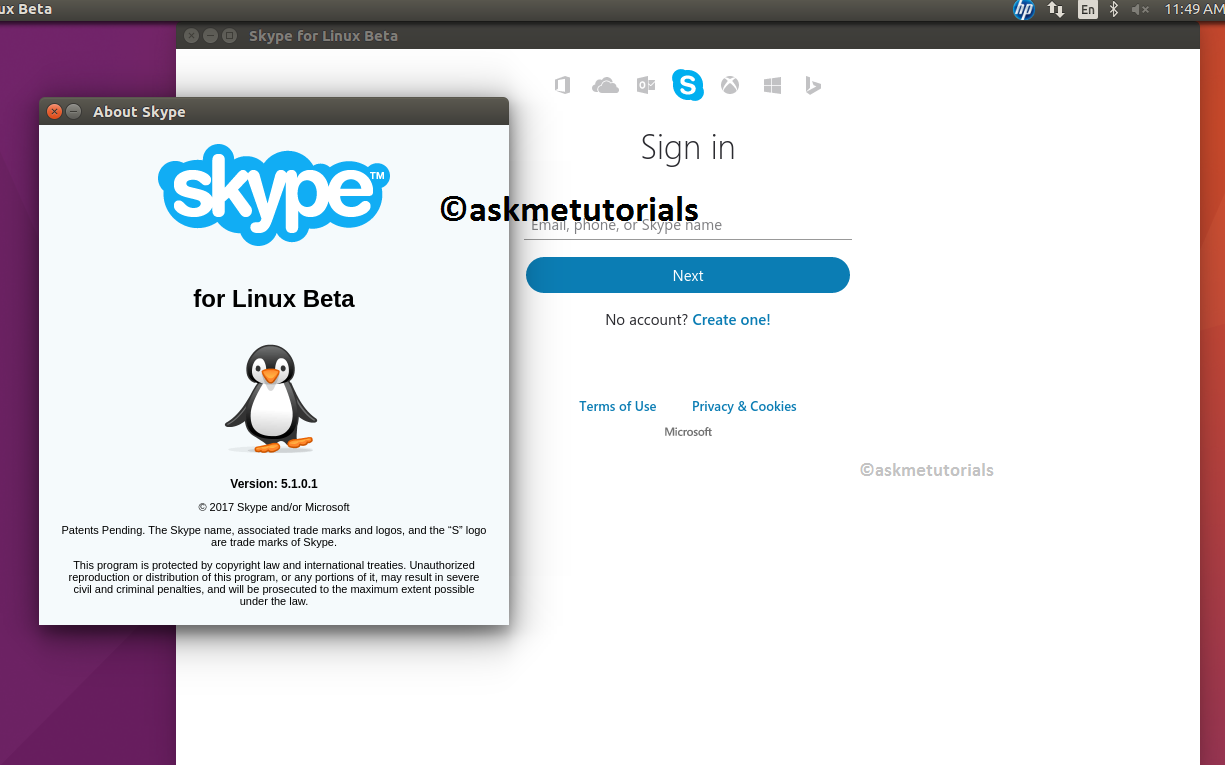Click the 'No account?' text

646,320
